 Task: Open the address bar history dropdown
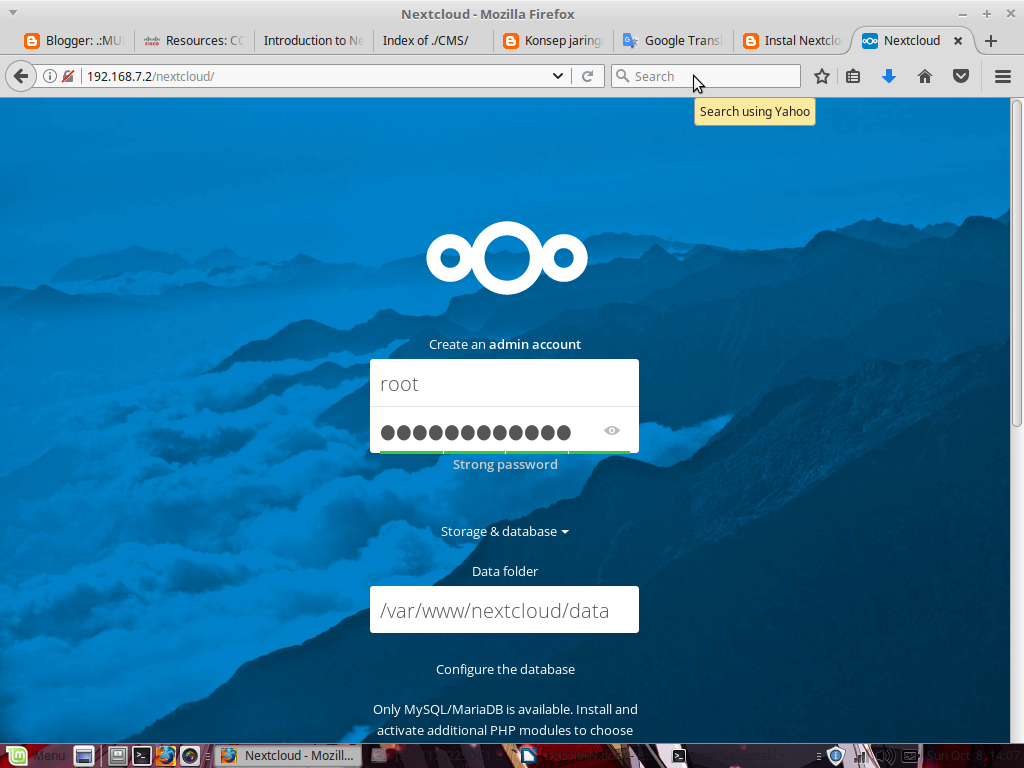pos(558,75)
